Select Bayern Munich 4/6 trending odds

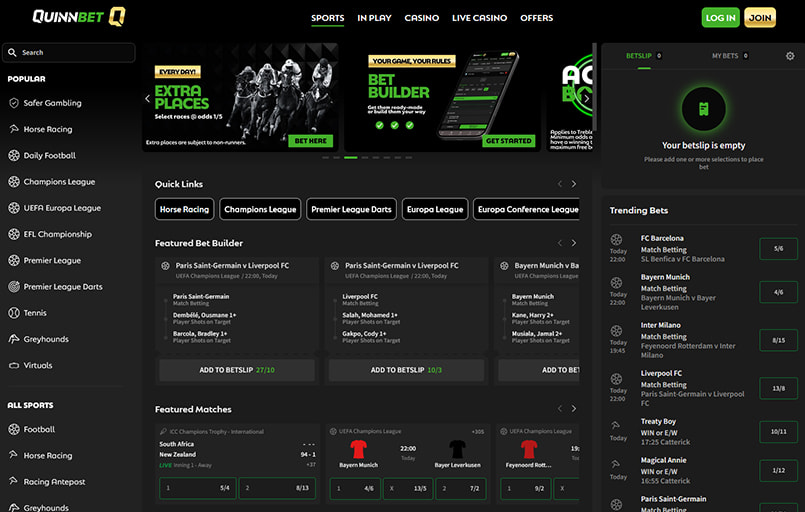point(778,292)
